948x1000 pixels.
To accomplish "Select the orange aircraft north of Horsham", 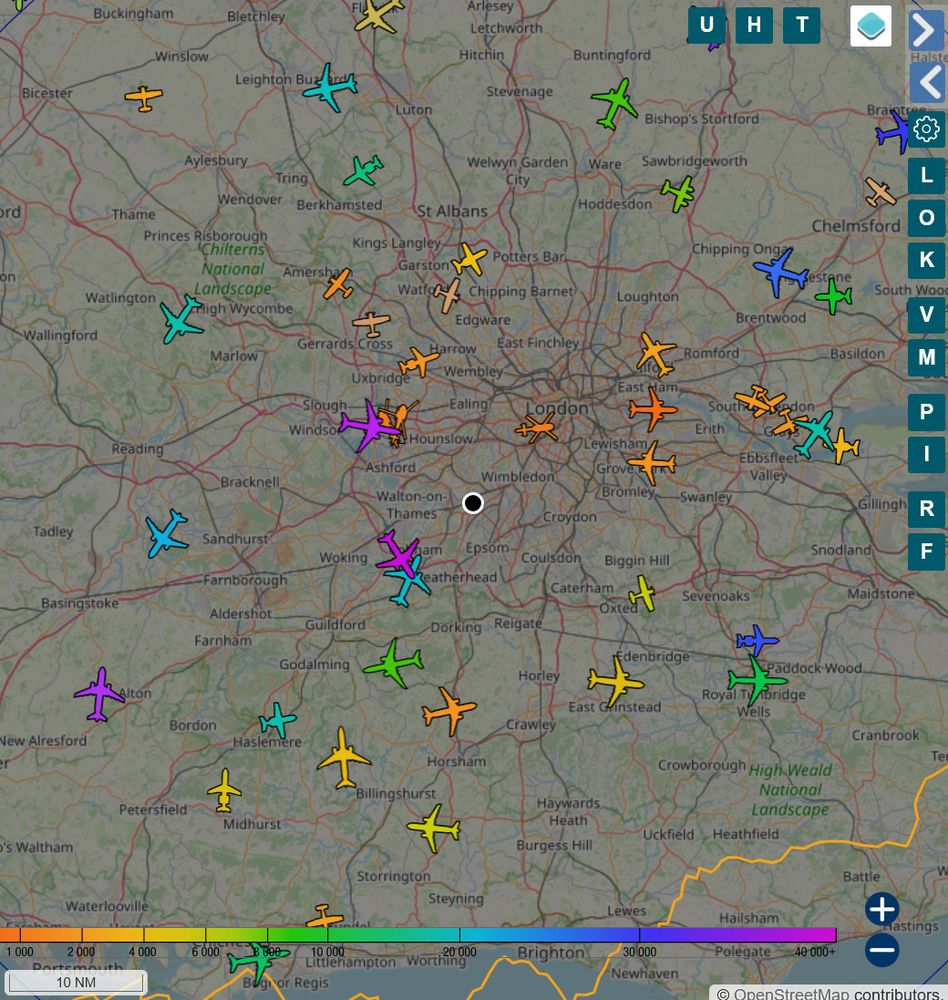I will (x=449, y=710).
